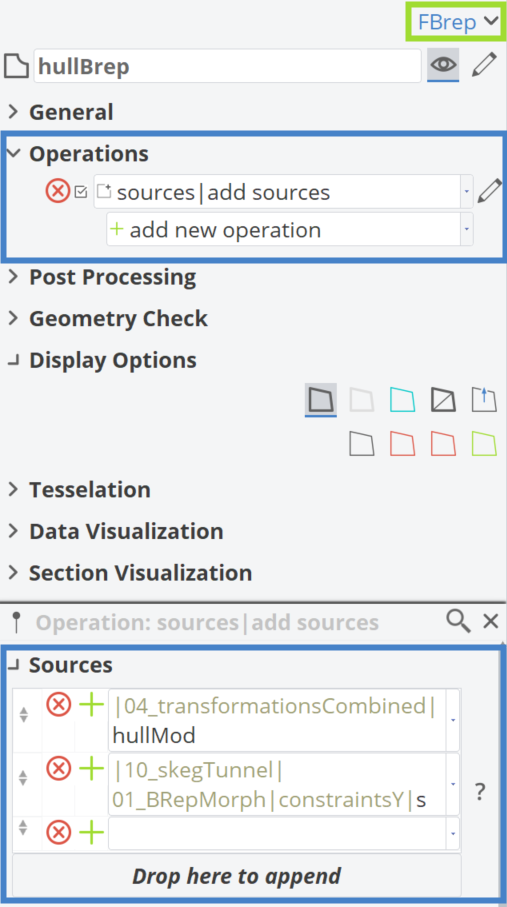507x907 pixels.
Task: Select the diagonal-split surface display icon
Action: click(443, 400)
